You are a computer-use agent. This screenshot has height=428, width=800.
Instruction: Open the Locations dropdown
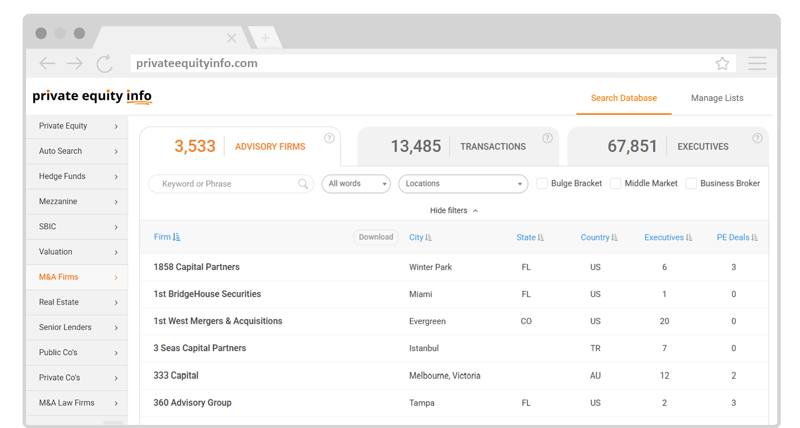(x=463, y=184)
